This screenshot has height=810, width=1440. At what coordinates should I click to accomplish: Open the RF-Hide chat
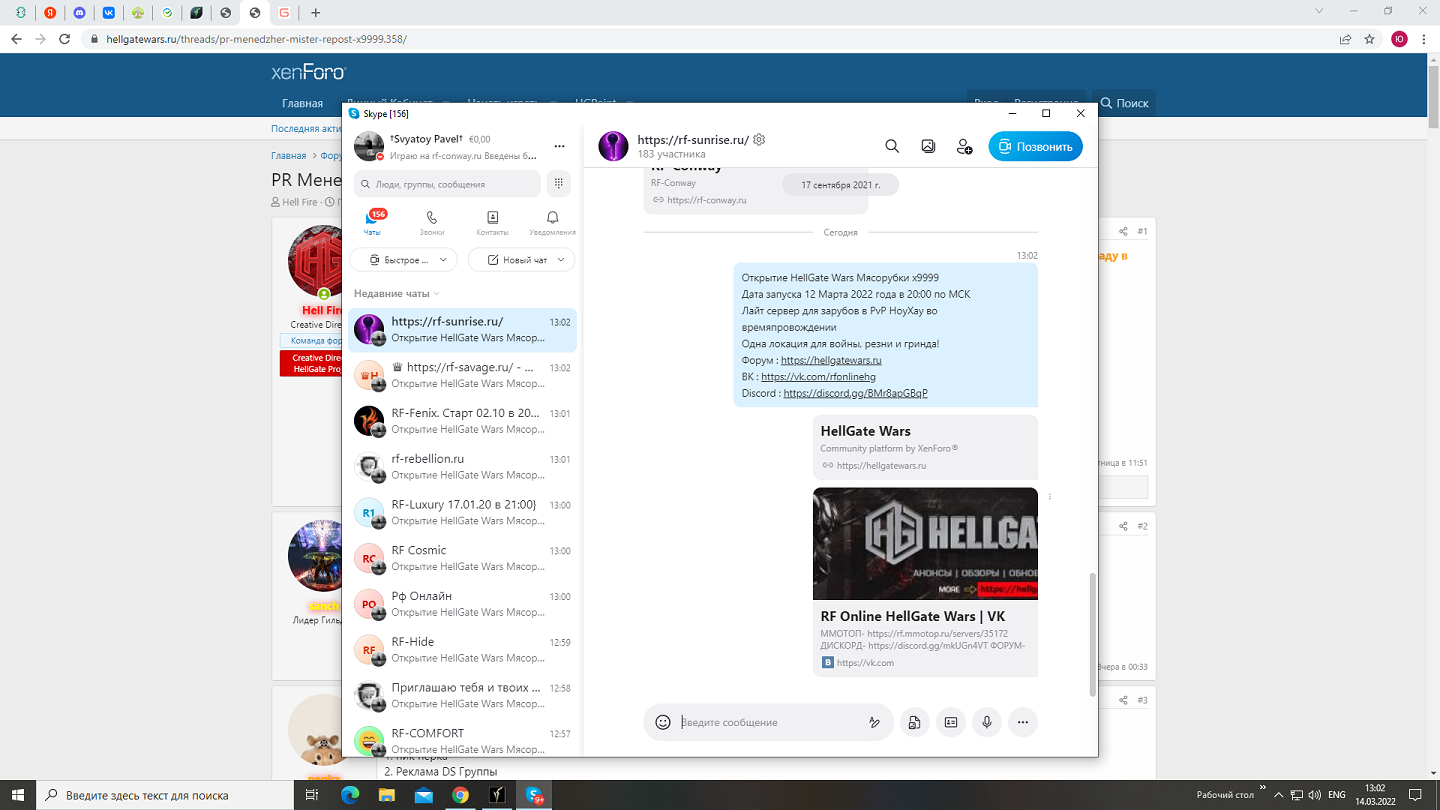(460, 650)
